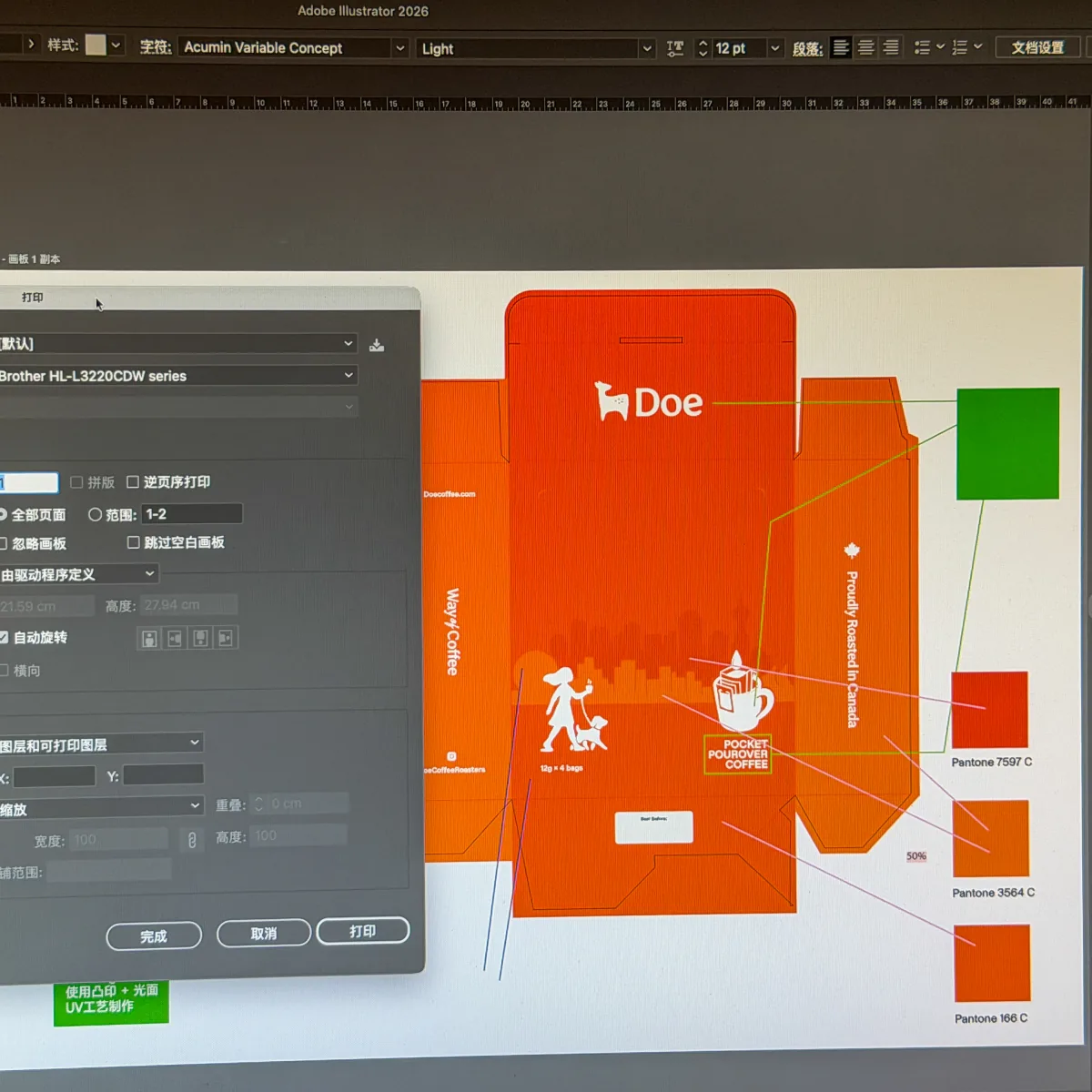
Task: Select the 全部页面 radio button
Action: pos(3,514)
